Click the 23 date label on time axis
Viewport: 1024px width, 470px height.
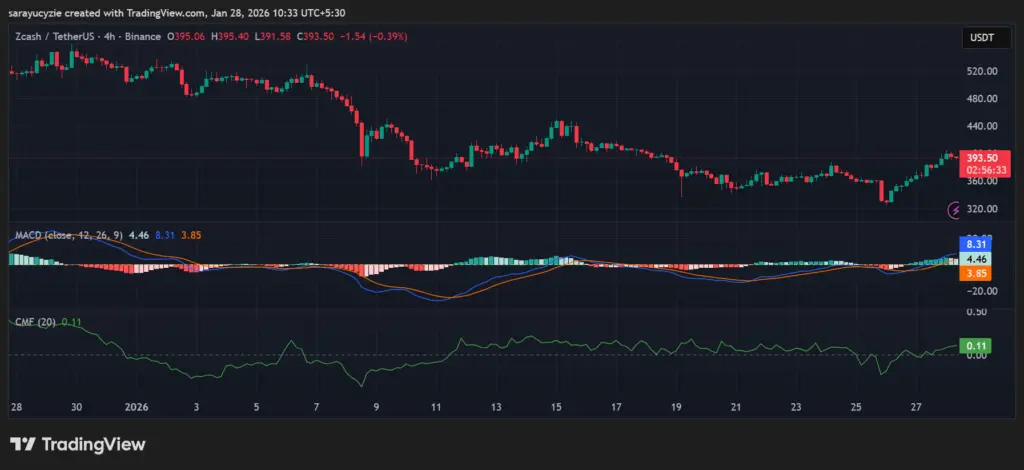click(796, 407)
